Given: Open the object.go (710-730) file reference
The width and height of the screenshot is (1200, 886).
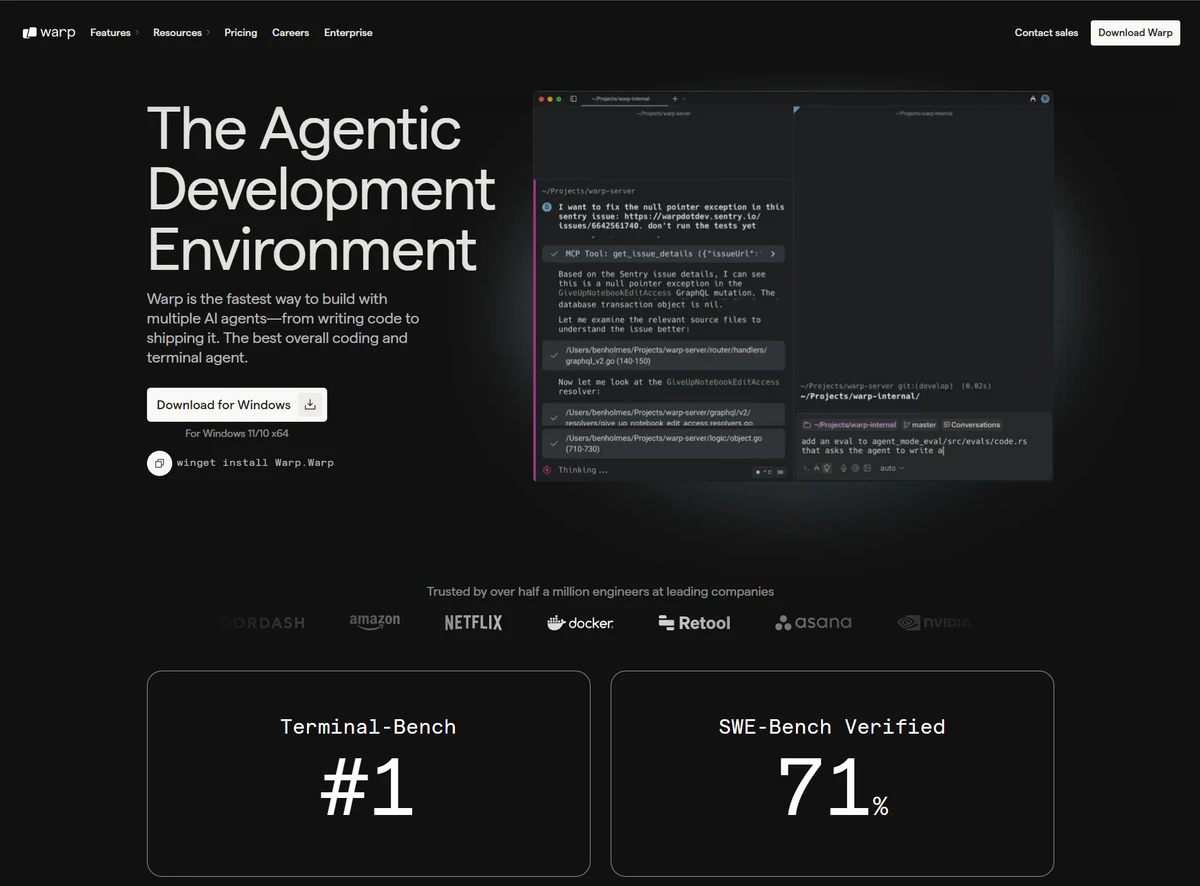Looking at the screenshot, I should point(663,443).
